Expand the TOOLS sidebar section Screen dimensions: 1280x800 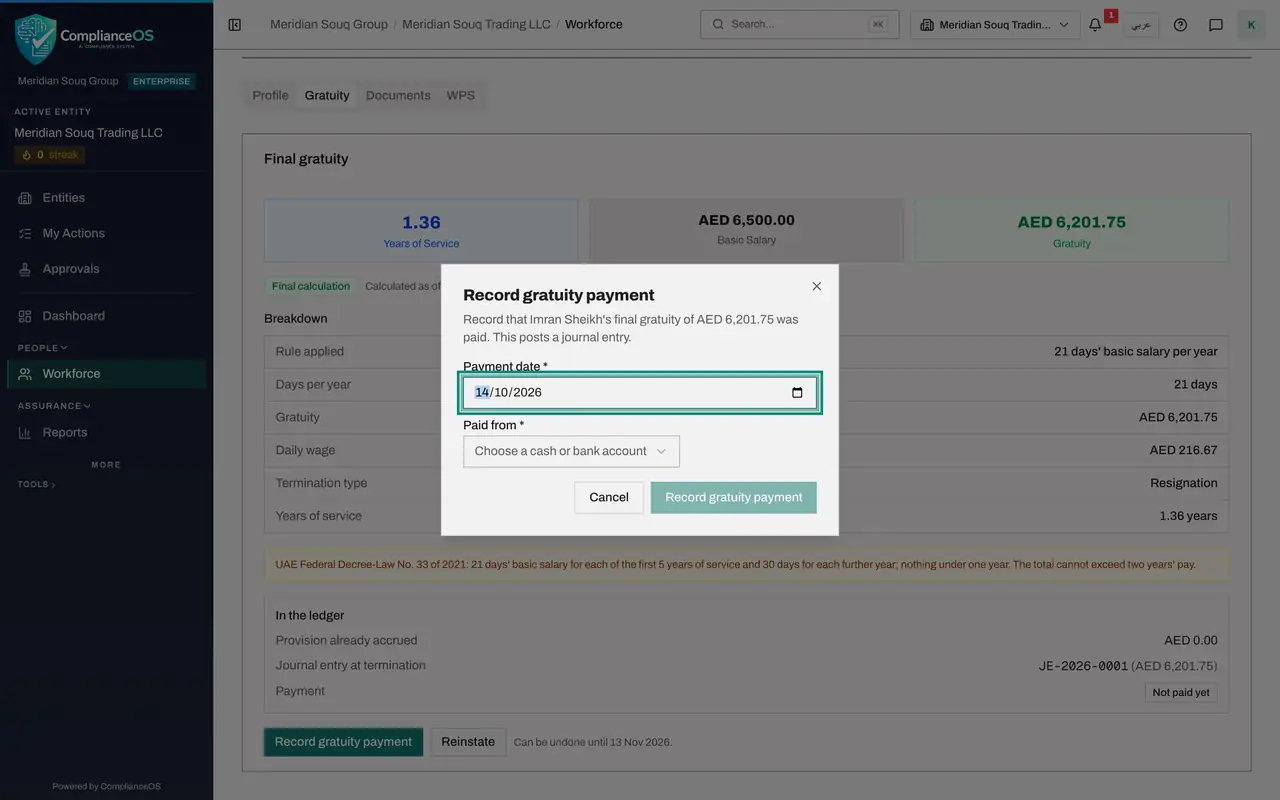pos(37,484)
